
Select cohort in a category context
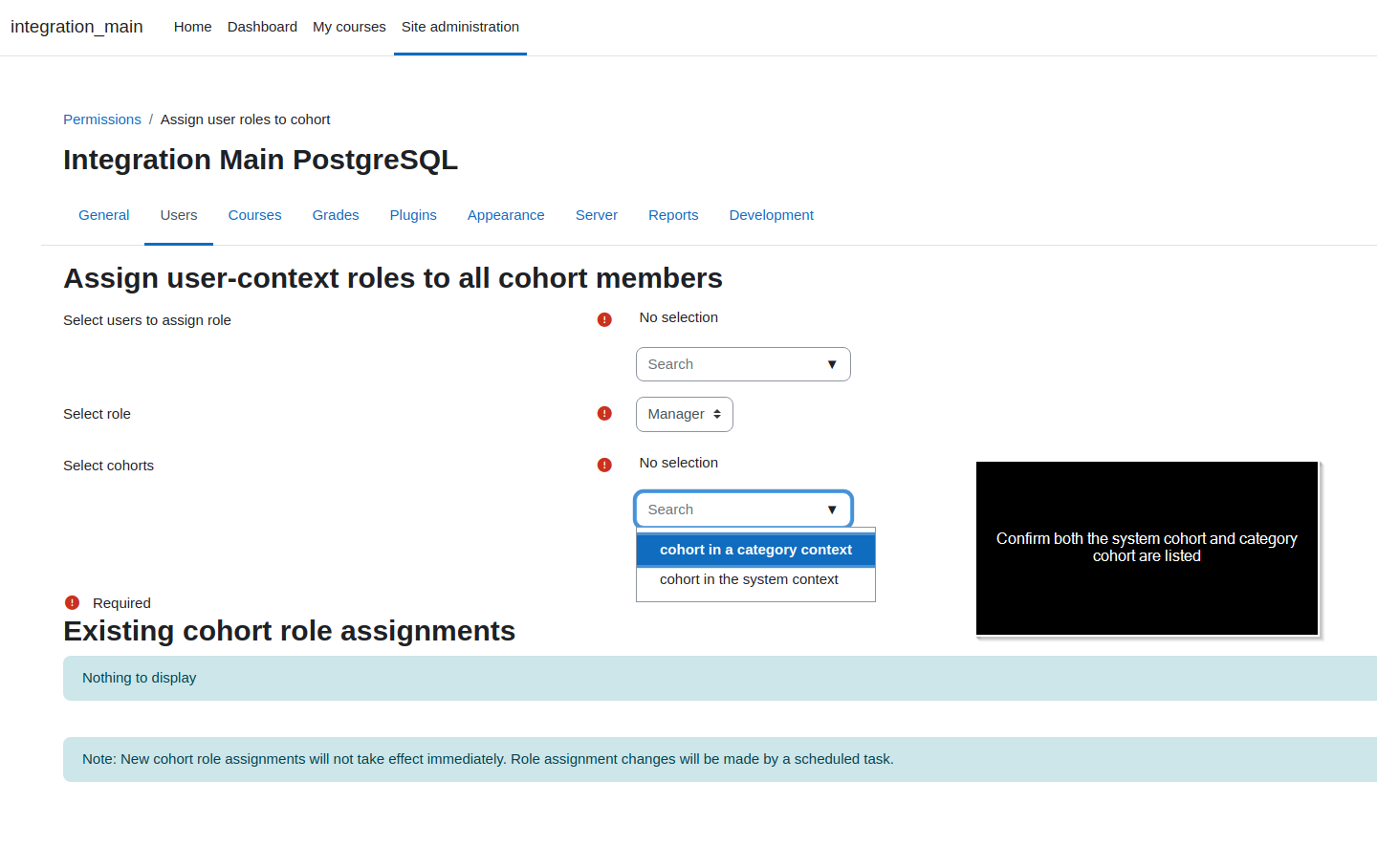755,550
